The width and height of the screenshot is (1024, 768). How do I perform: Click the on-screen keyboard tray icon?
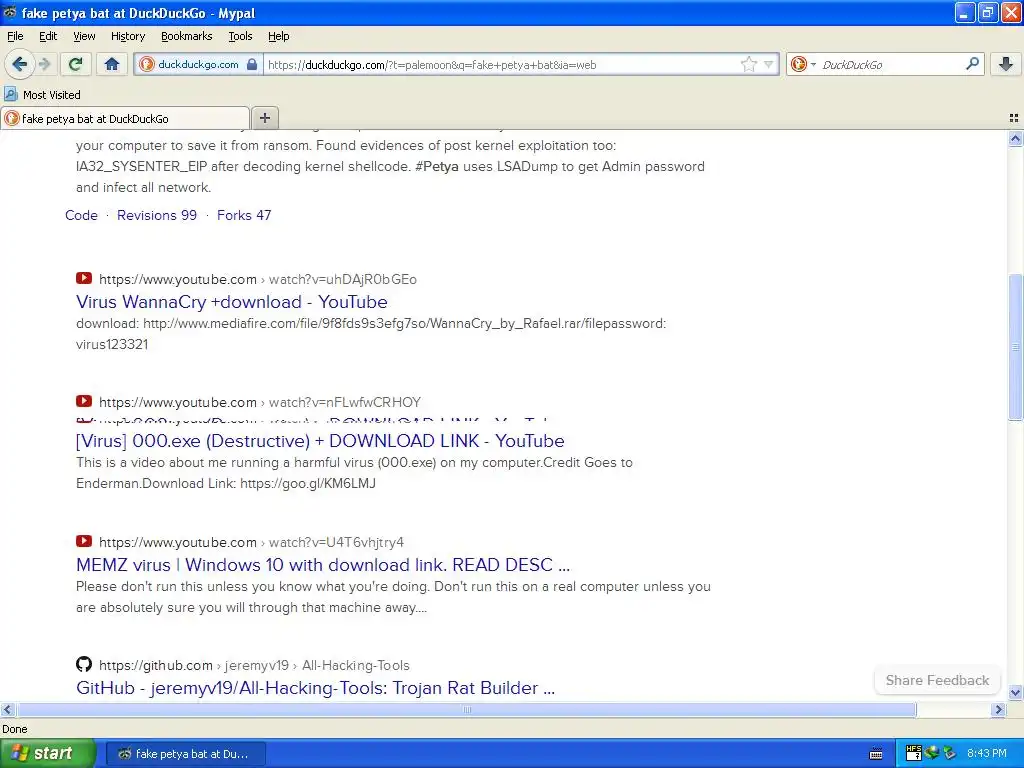876,754
